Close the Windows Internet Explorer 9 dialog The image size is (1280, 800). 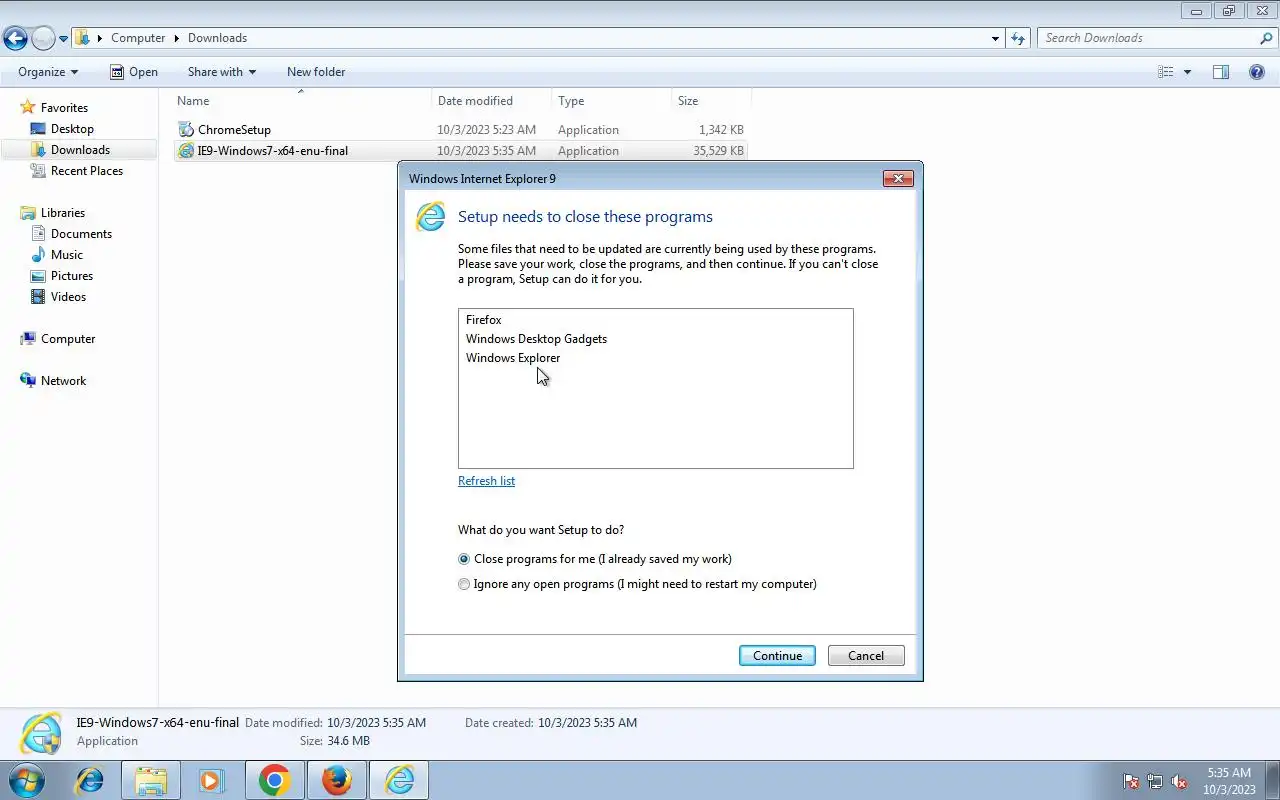898,179
